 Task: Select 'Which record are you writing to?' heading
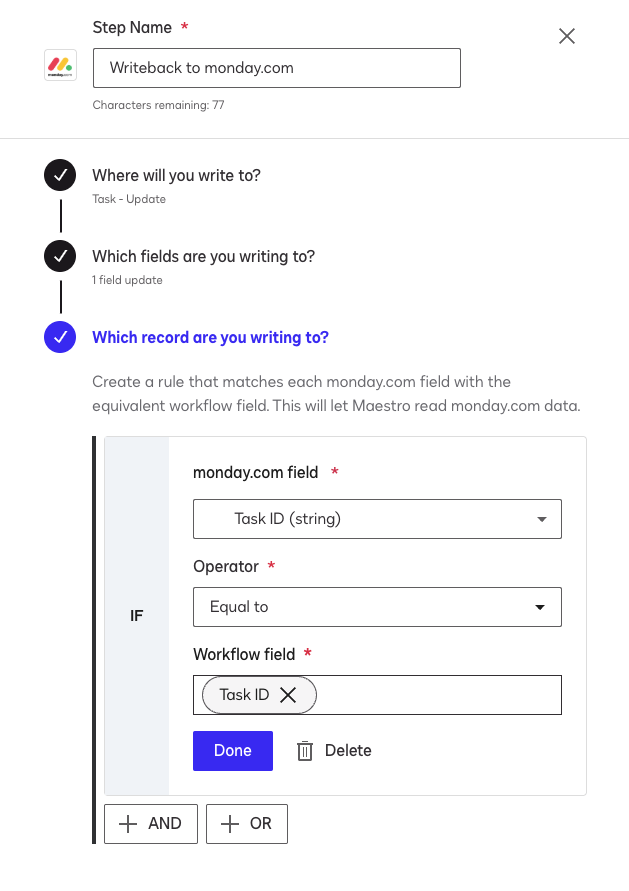(x=210, y=338)
